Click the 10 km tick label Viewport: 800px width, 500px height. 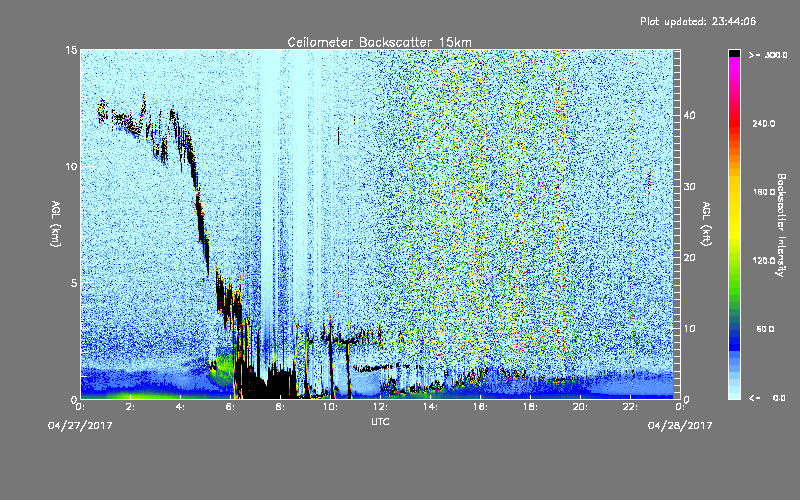click(71, 166)
